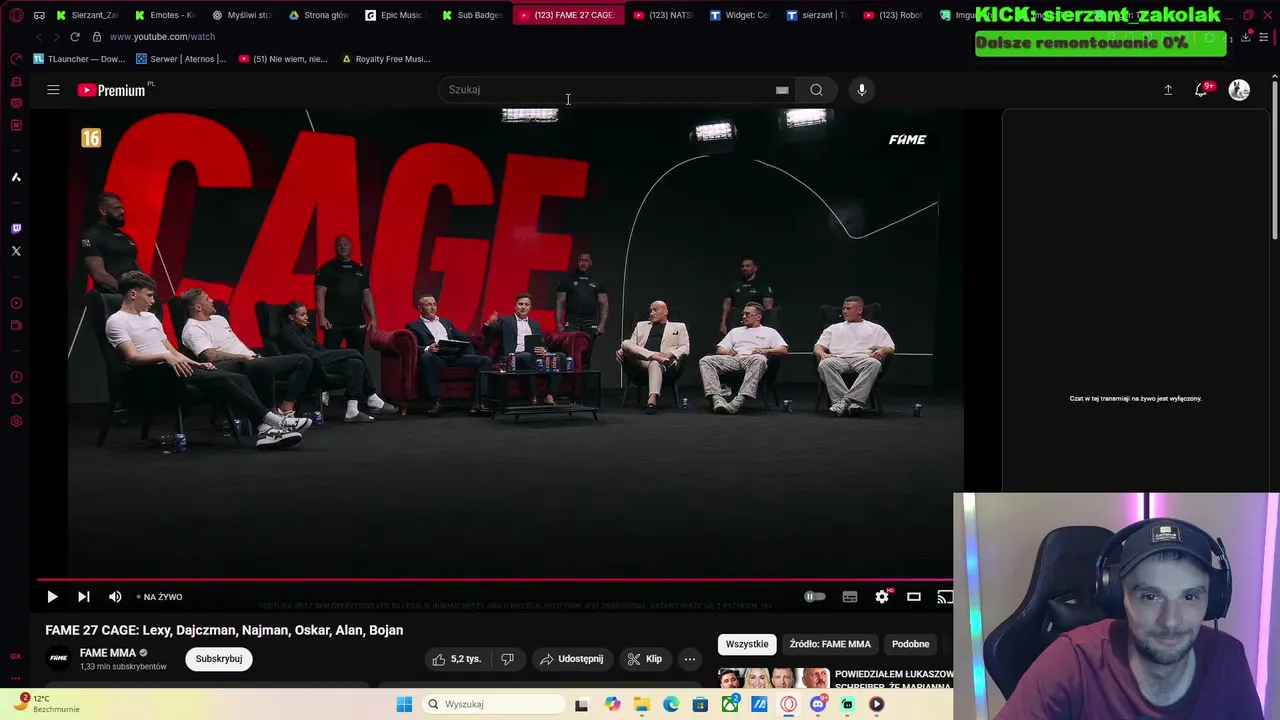Switch to the Sierzant_Zak browser tab
The width and height of the screenshot is (1280, 720).
[88, 15]
